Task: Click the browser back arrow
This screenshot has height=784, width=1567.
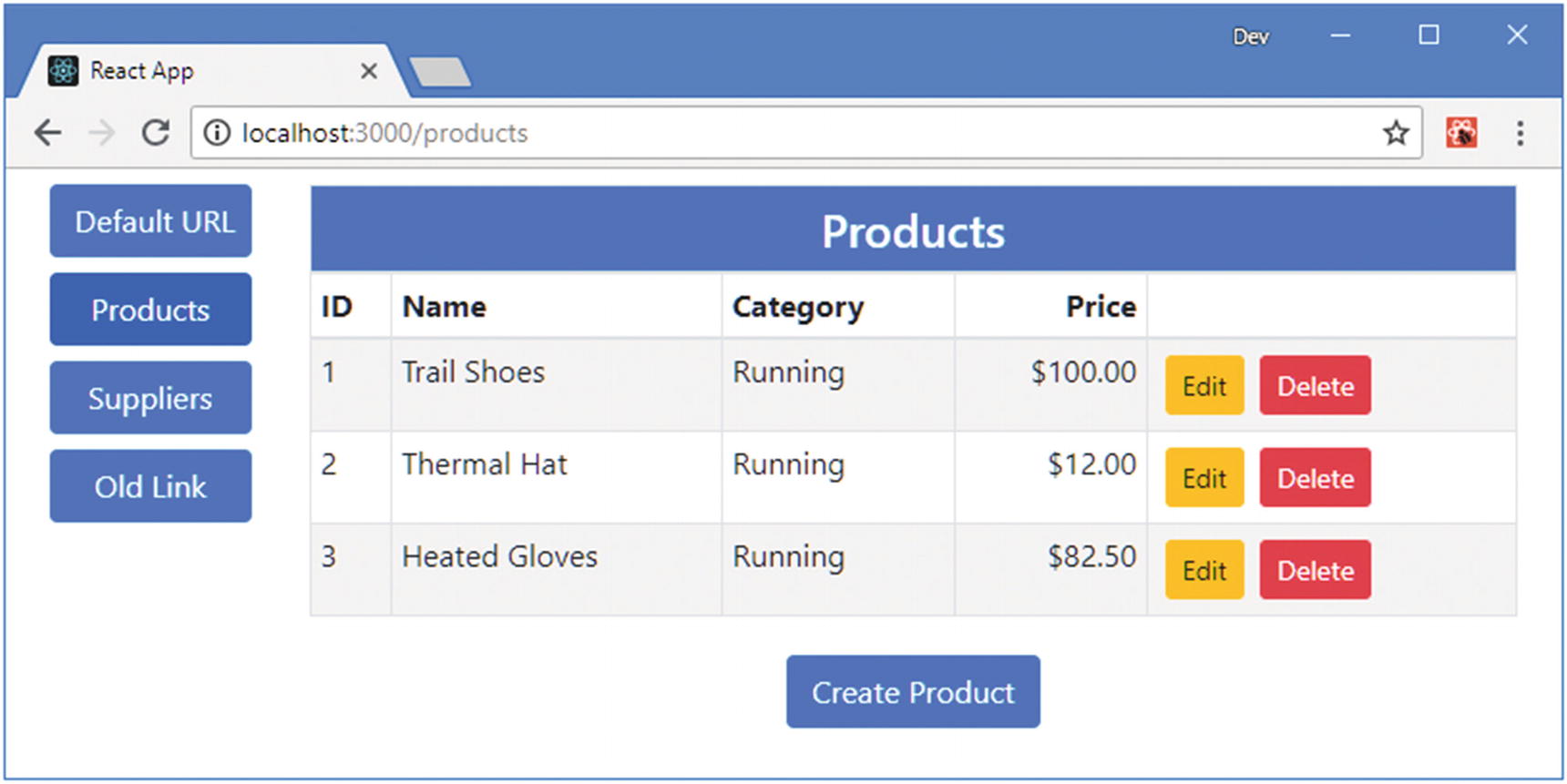Action: click(x=47, y=133)
